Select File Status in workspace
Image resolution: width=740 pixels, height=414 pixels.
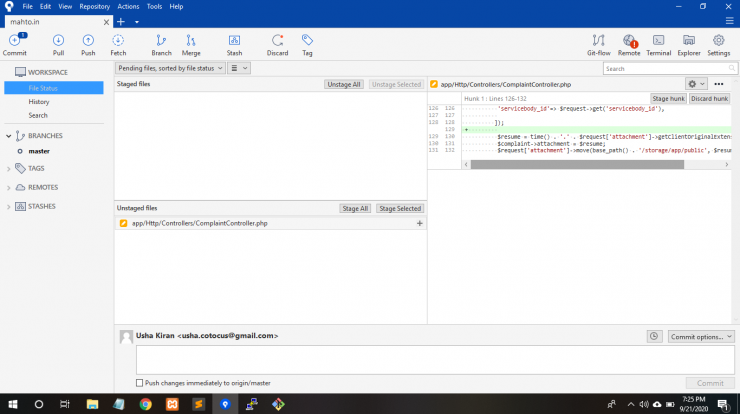54,88
